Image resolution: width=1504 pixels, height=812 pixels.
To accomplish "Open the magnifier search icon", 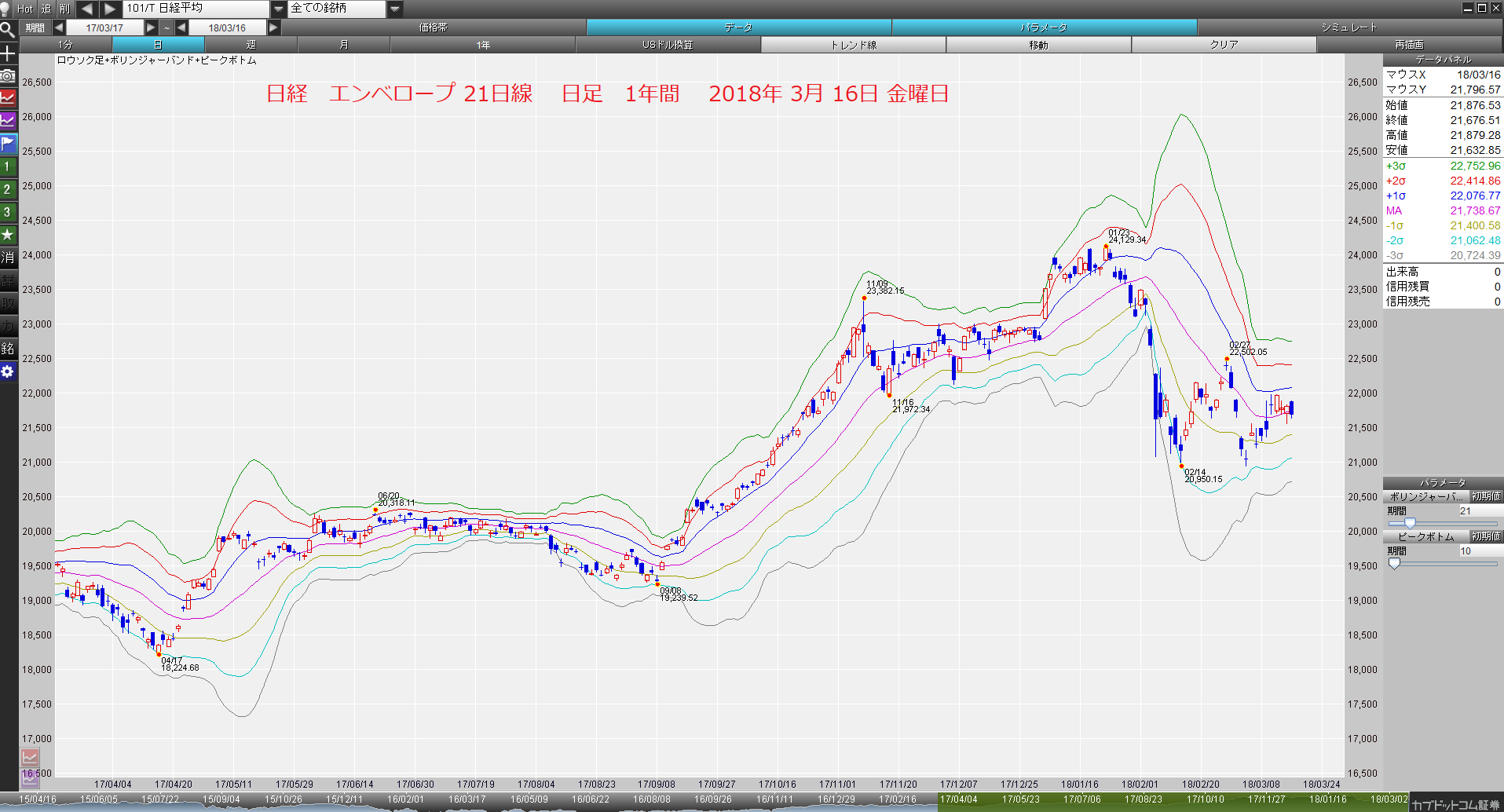I will (8, 30).
